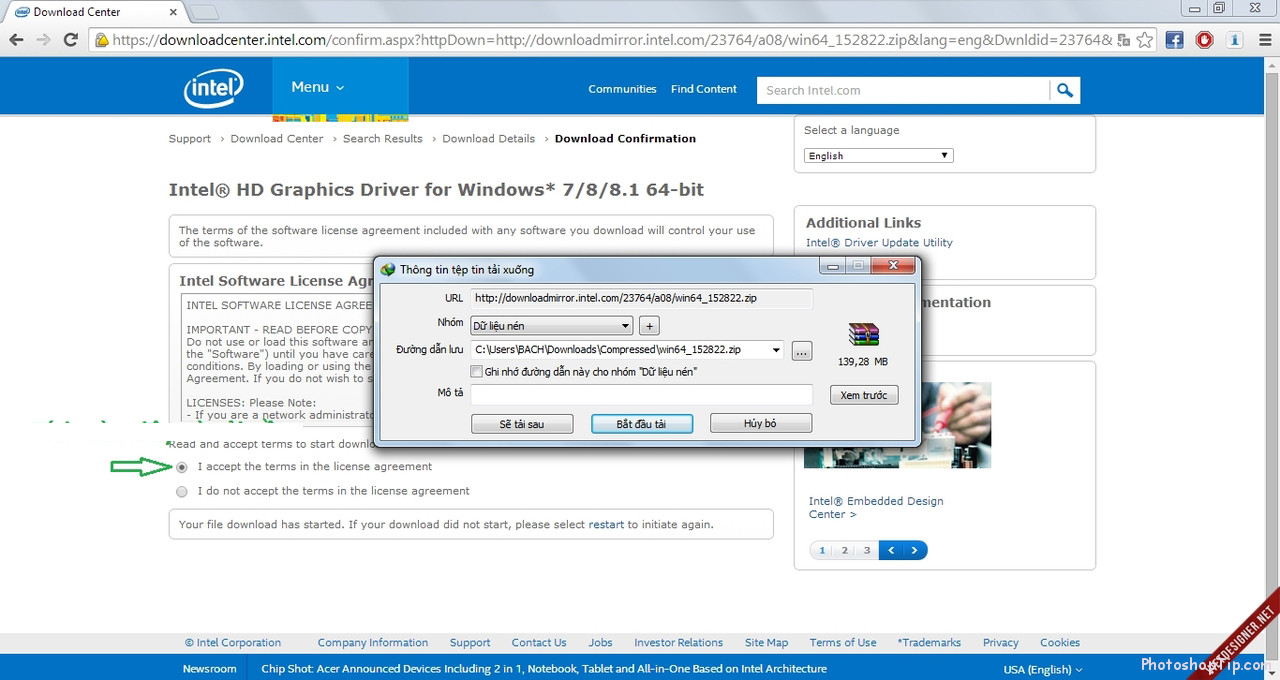Reload the page with refresh icon
The image size is (1280, 680).
coord(70,40)
